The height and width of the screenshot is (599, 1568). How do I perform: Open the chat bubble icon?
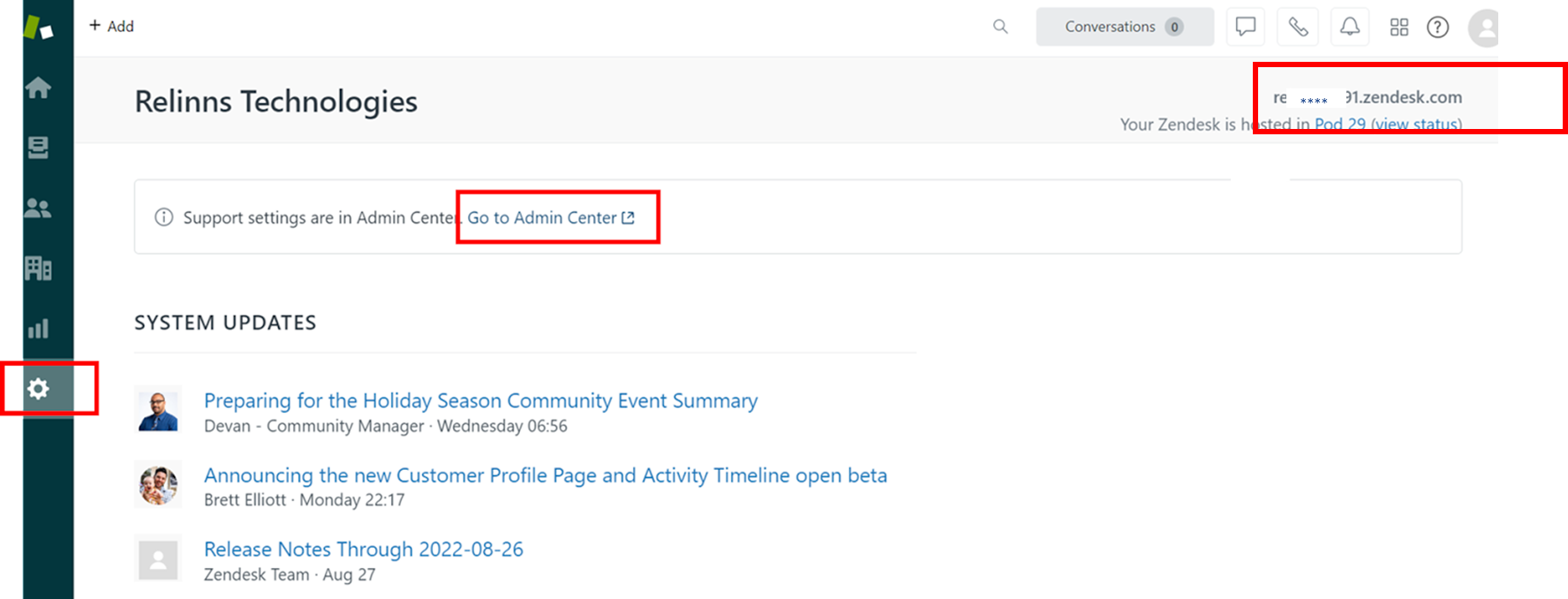click(x=1245, y=27)
